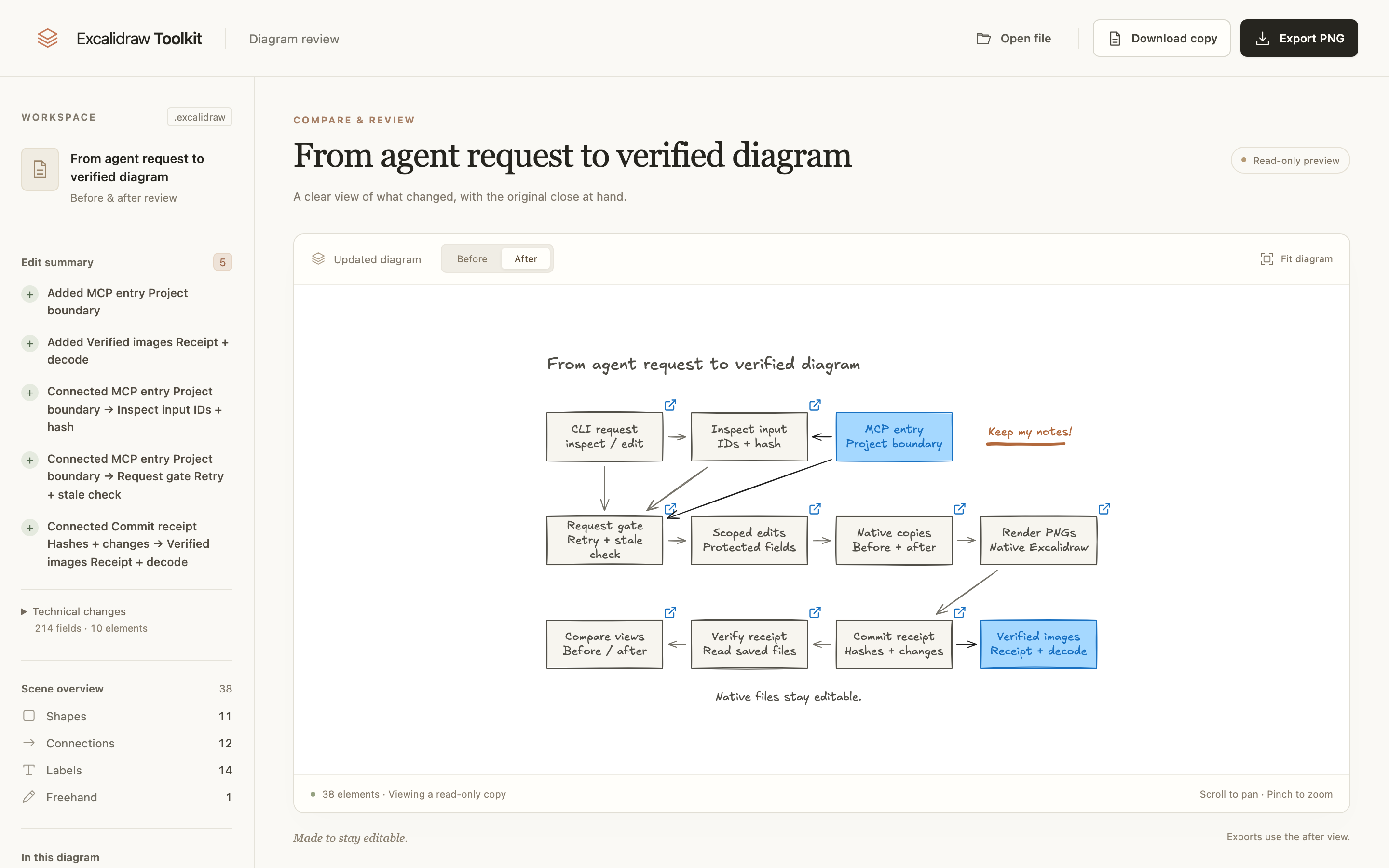Click the layers icon beside Updated diagram
The width and height of the screenshot is (1389, 868).
318,259
